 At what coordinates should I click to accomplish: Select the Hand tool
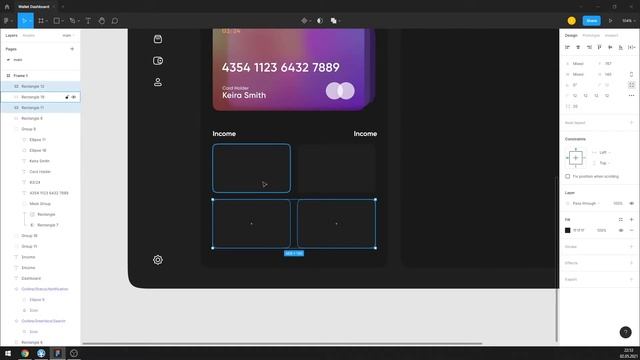pos(102,20)
